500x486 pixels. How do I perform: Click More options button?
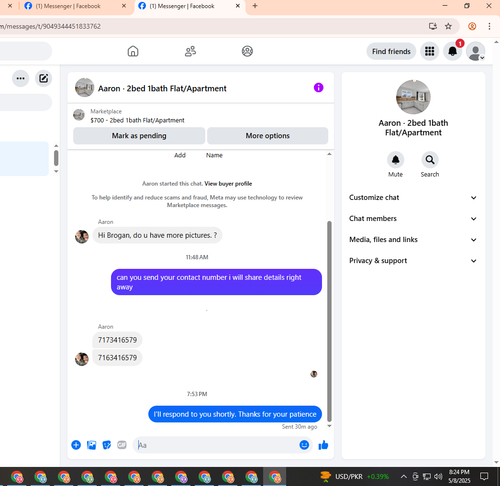(x=267, y=136)
